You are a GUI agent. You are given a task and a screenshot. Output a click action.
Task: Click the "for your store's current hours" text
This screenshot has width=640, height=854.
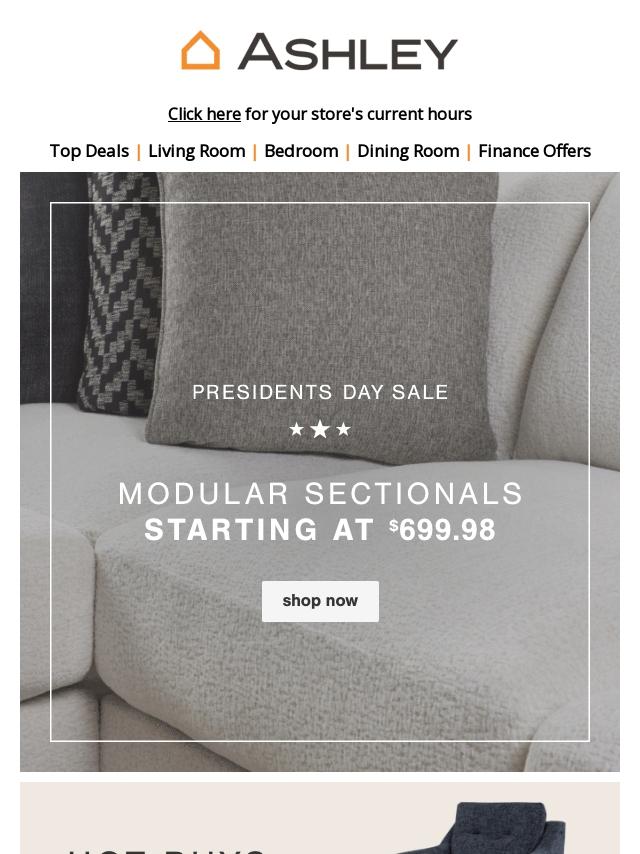358,114
